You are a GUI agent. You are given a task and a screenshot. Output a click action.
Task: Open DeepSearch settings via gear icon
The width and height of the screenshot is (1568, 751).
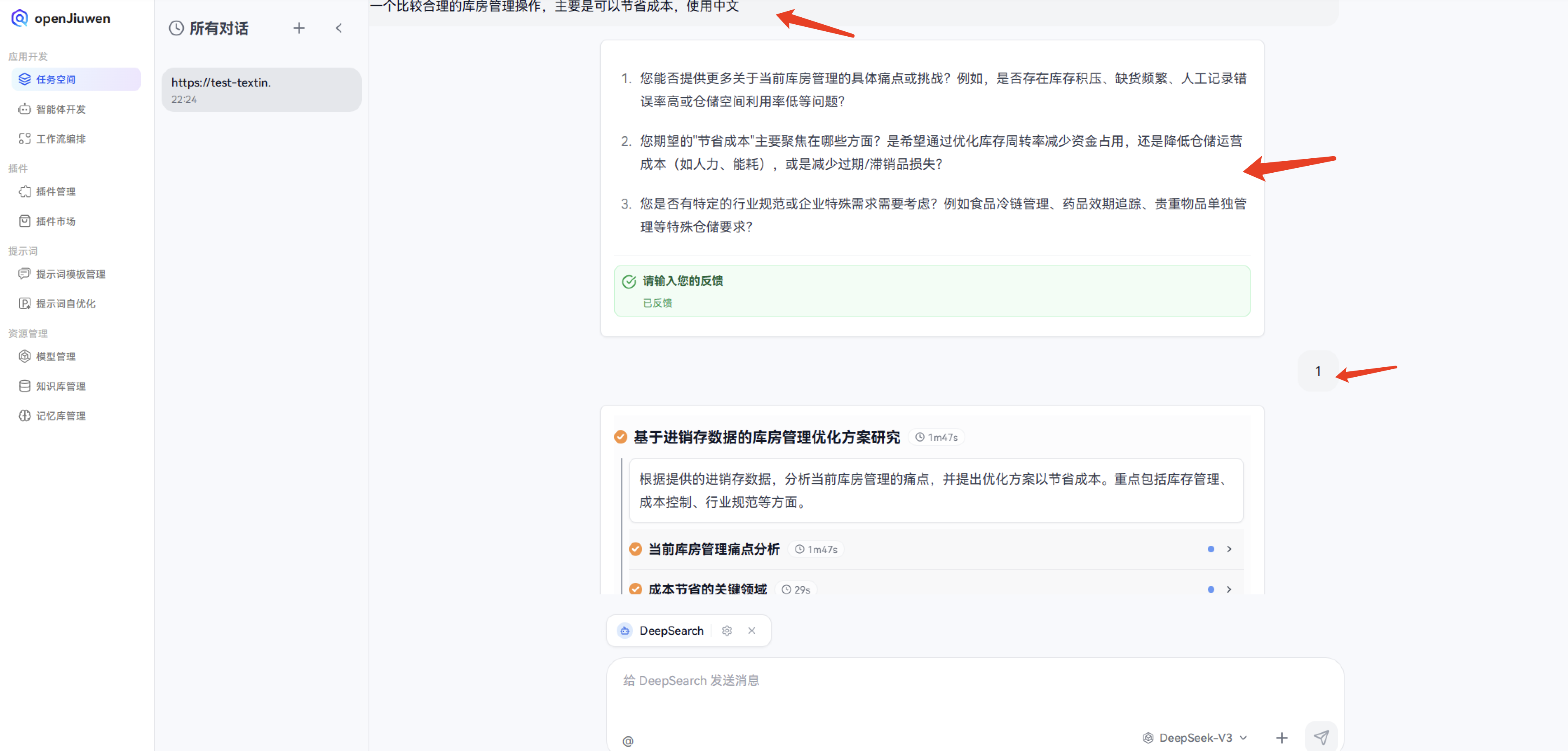[x=727, y=631]
